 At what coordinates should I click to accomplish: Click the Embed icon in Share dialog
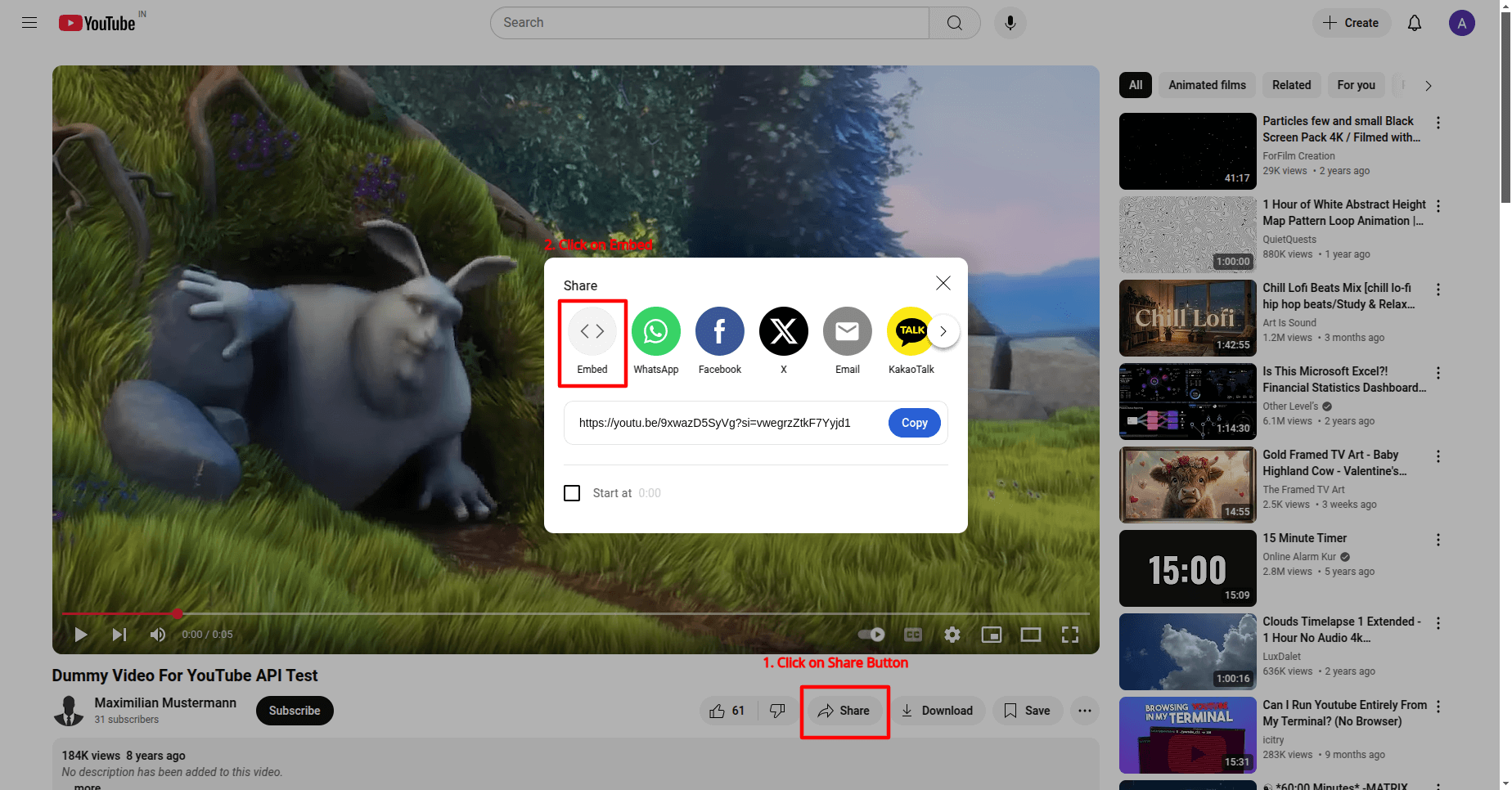click(x=592, y=331)
